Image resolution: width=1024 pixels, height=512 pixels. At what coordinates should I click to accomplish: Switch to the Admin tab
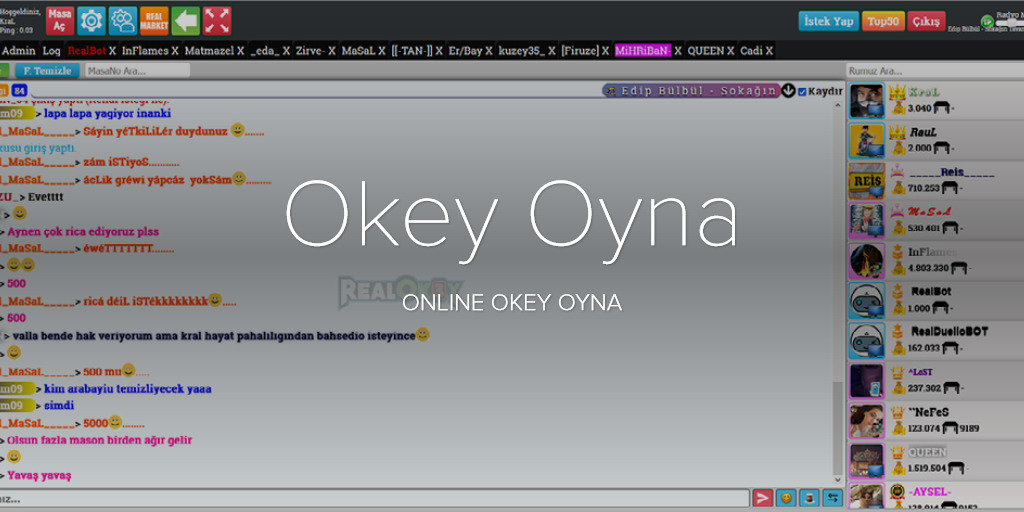click(x=19, y=50)
